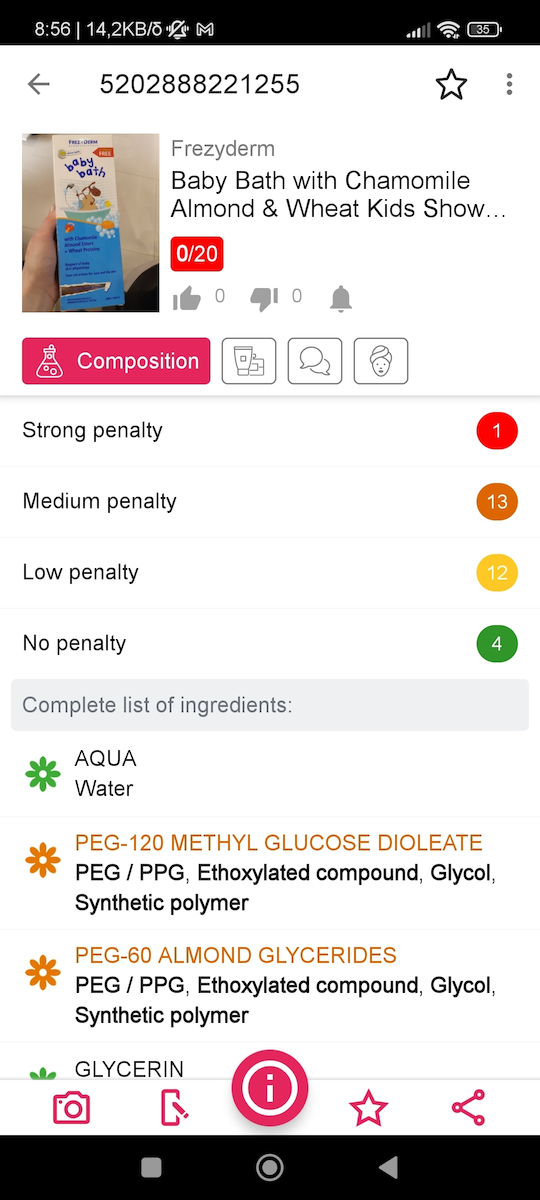Viewport: 540px width, 1200px height.
Task: Open the skin type face icon tab
Action: click(381, 361)
